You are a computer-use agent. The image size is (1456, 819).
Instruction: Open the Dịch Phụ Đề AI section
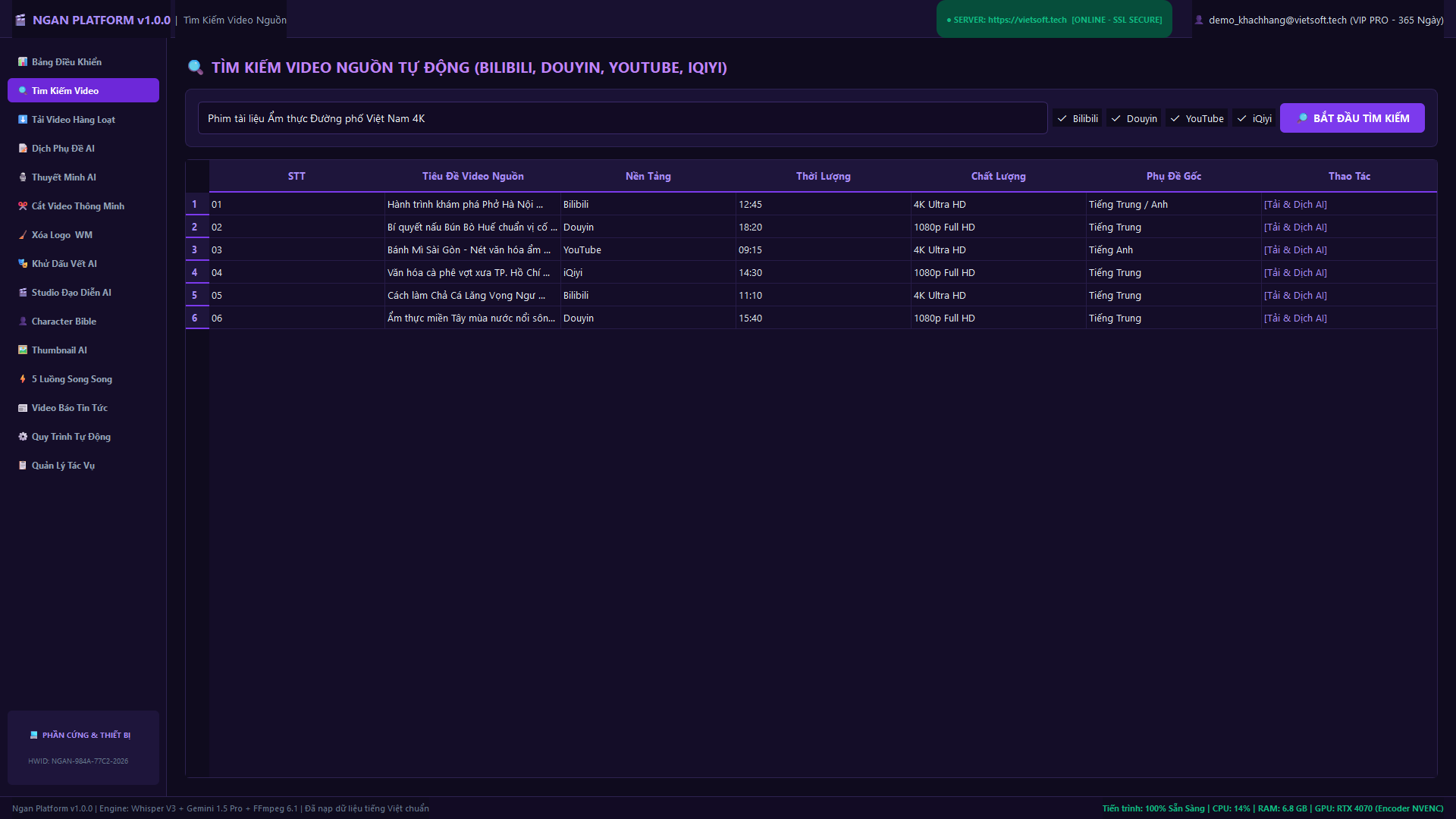[83, 149]
